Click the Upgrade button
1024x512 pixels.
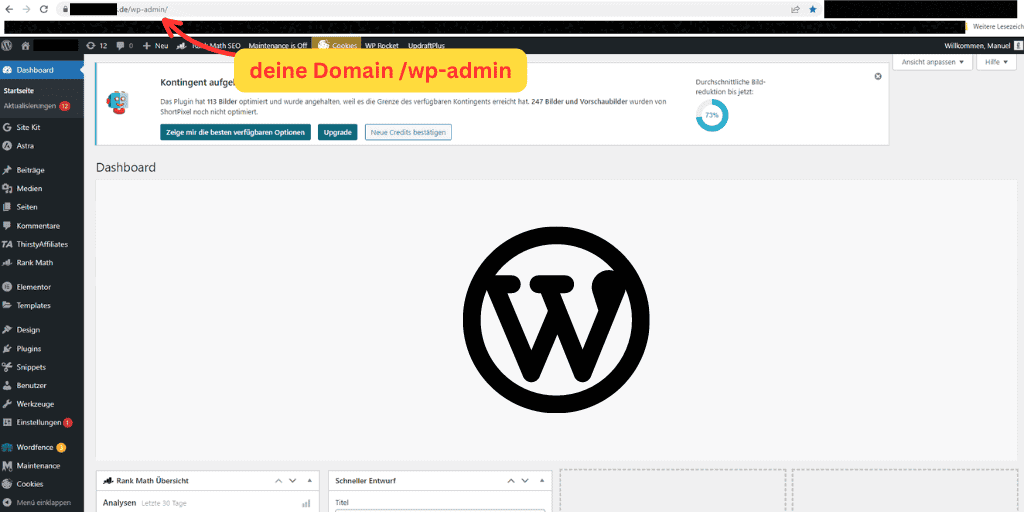tap(338, 132)
